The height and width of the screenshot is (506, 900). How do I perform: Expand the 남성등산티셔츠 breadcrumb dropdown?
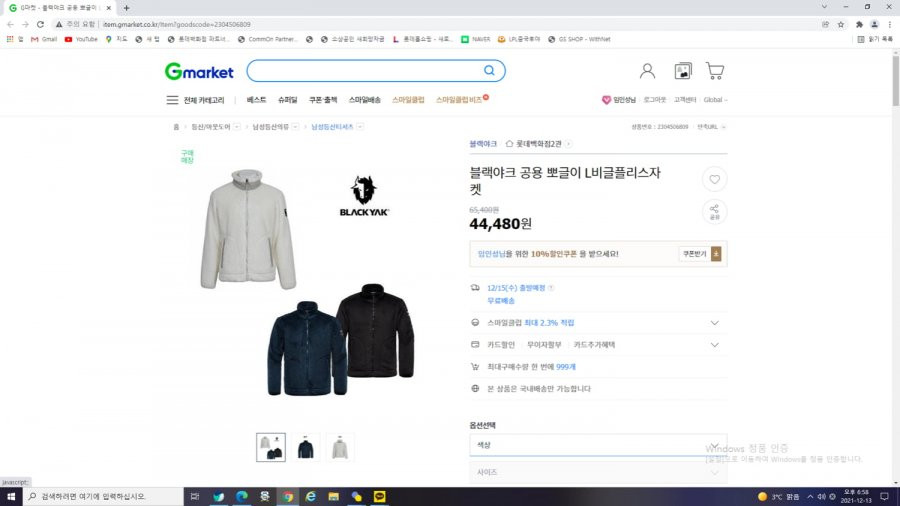pyautogui.click(x=360, y=127)
